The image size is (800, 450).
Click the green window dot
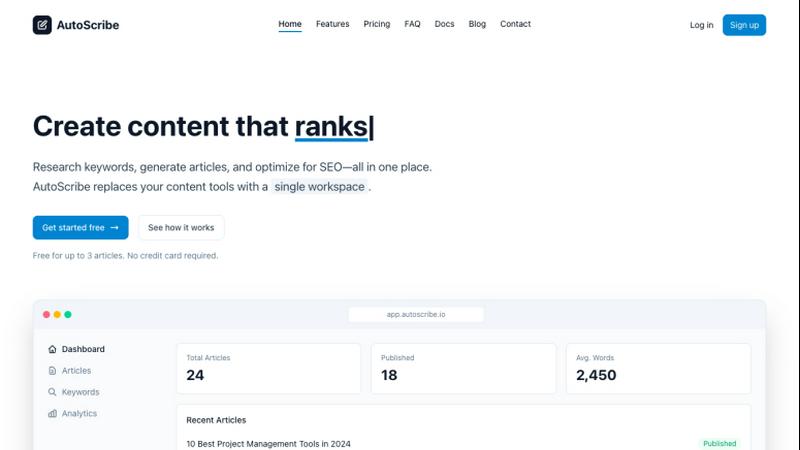tap(68, 314)
